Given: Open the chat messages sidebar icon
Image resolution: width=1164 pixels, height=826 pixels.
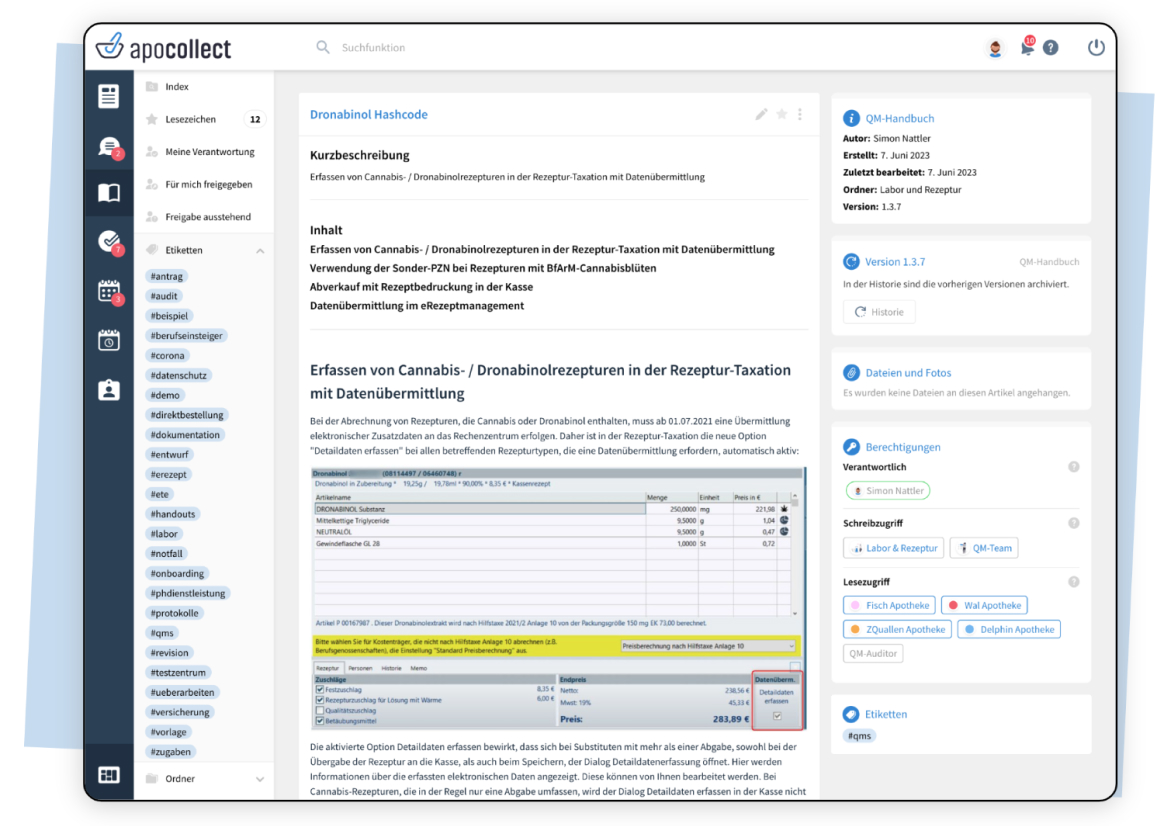Looking at the screenshot, I should pyautogui.click(x=109, y=147).
